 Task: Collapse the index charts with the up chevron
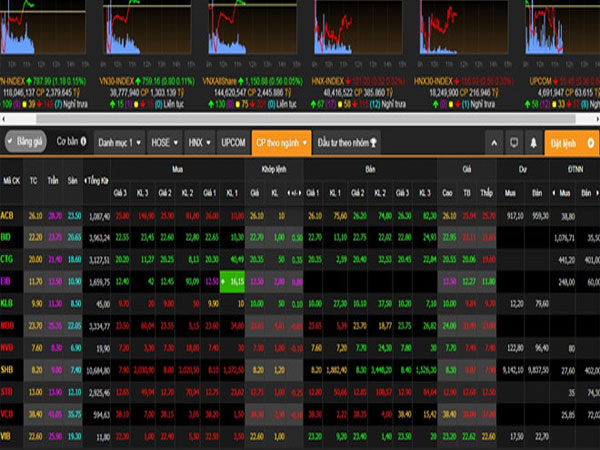click(494, 143)
